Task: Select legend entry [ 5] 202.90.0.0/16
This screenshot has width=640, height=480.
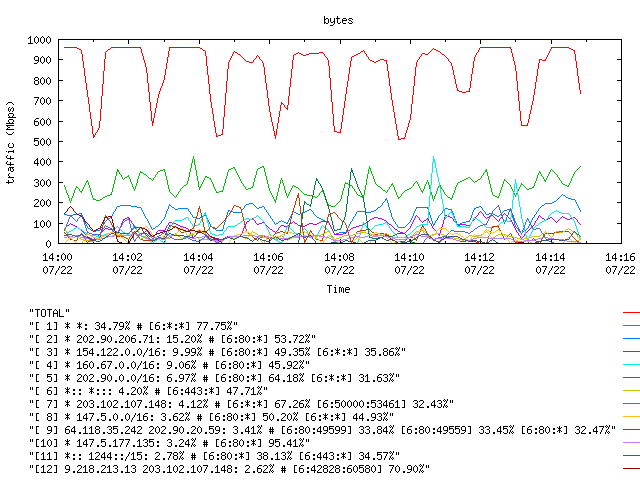Action: [214, 378]
